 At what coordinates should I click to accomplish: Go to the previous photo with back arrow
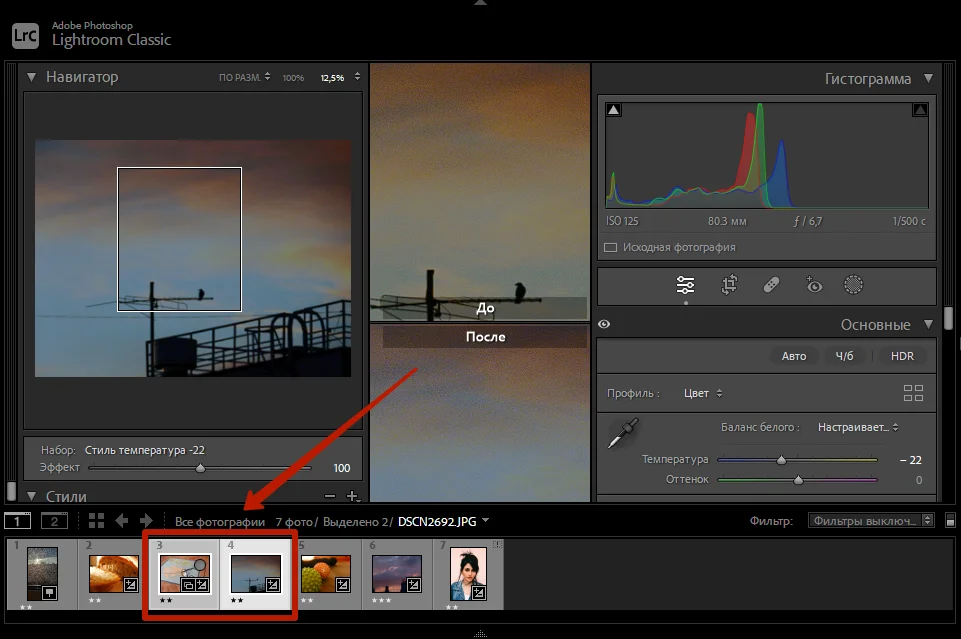point(122,520)
